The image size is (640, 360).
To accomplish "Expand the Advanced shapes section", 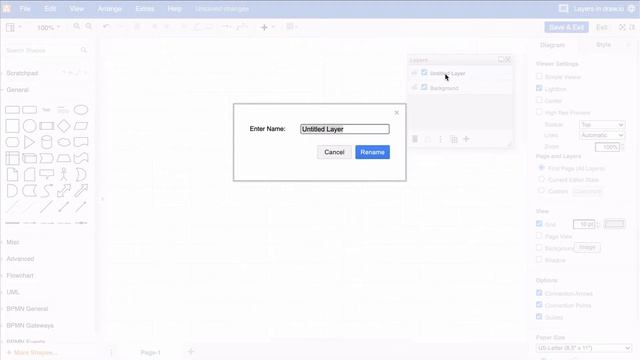I will coord(20,259).
